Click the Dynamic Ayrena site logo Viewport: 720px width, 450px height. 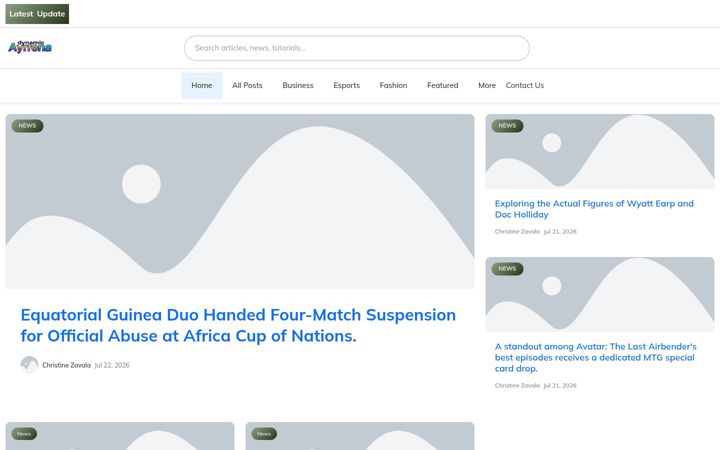(30, 47)
